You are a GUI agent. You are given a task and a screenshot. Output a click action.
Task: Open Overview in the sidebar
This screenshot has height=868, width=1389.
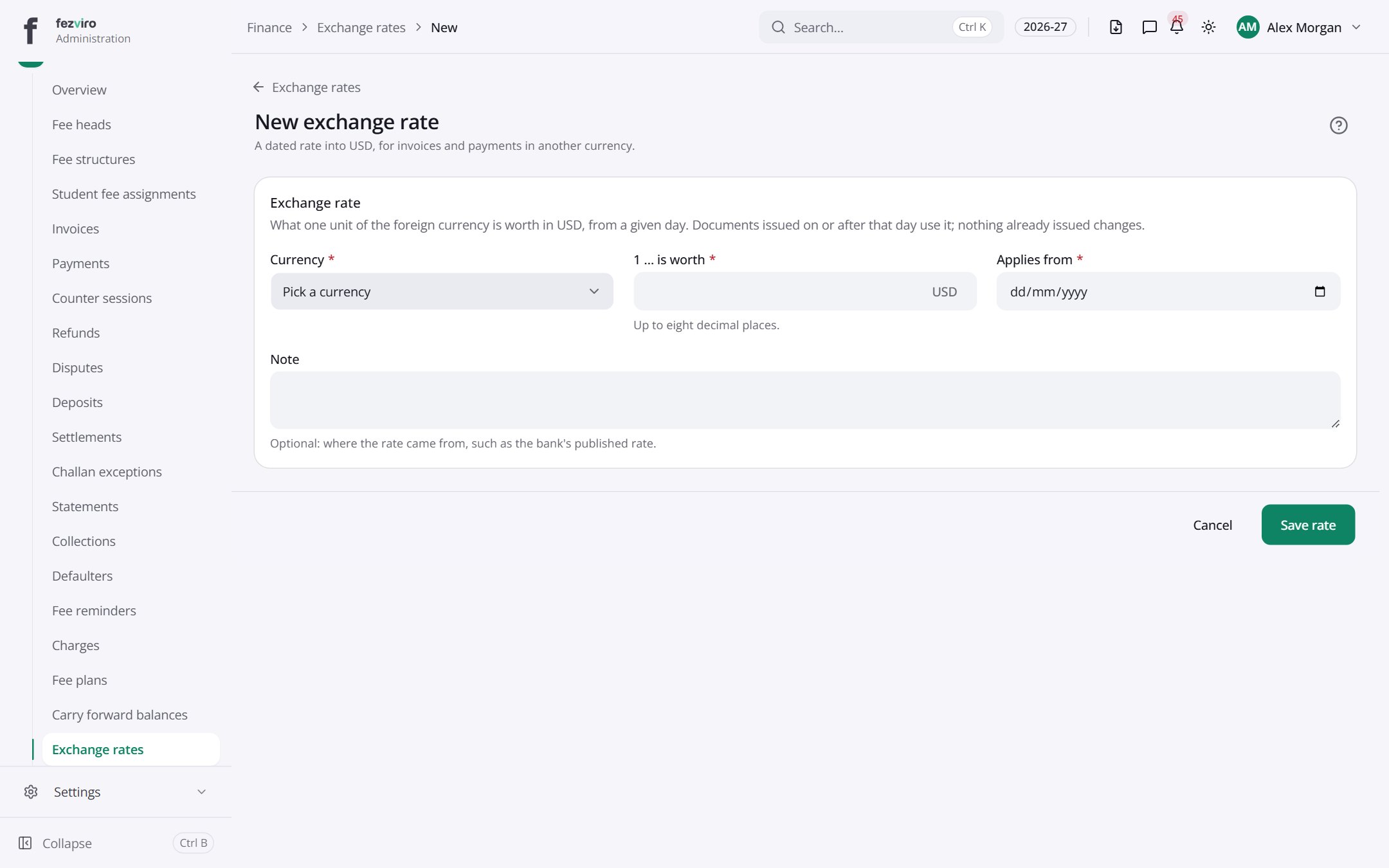click(131, 89)
